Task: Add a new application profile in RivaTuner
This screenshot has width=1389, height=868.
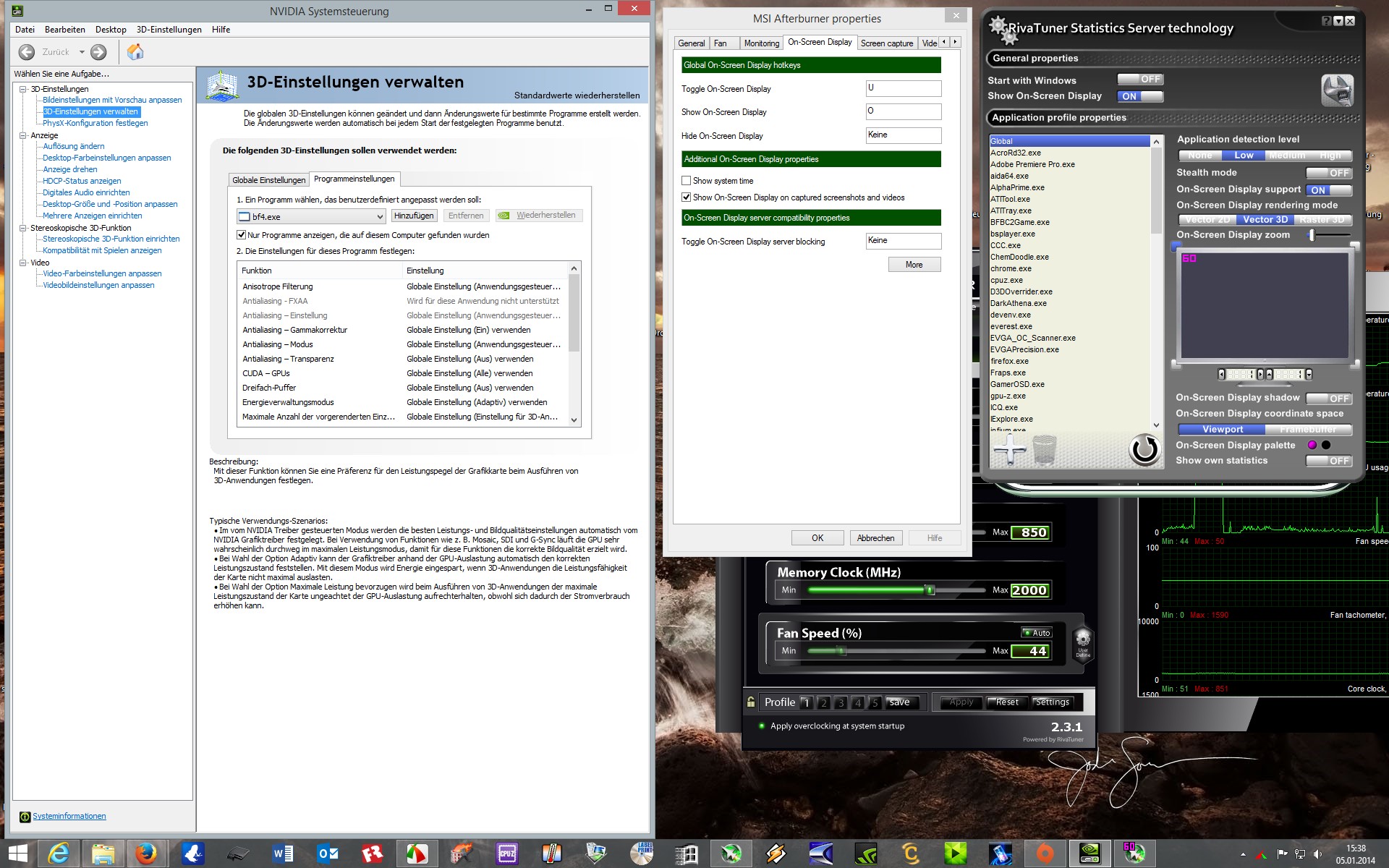Action: pos(1009,451)
